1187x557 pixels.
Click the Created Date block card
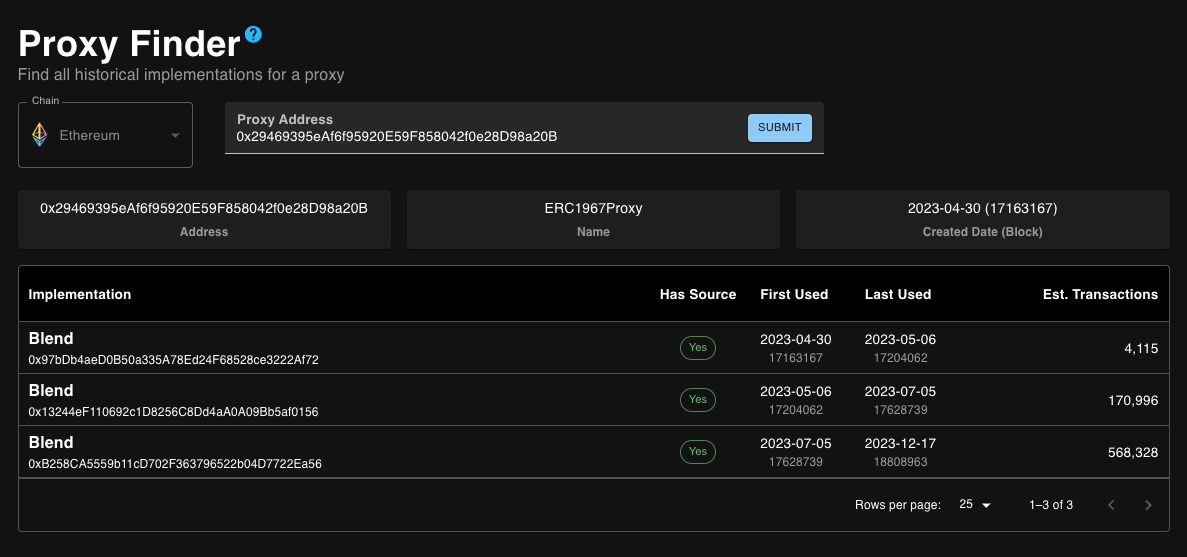click(x=982, y=219)
